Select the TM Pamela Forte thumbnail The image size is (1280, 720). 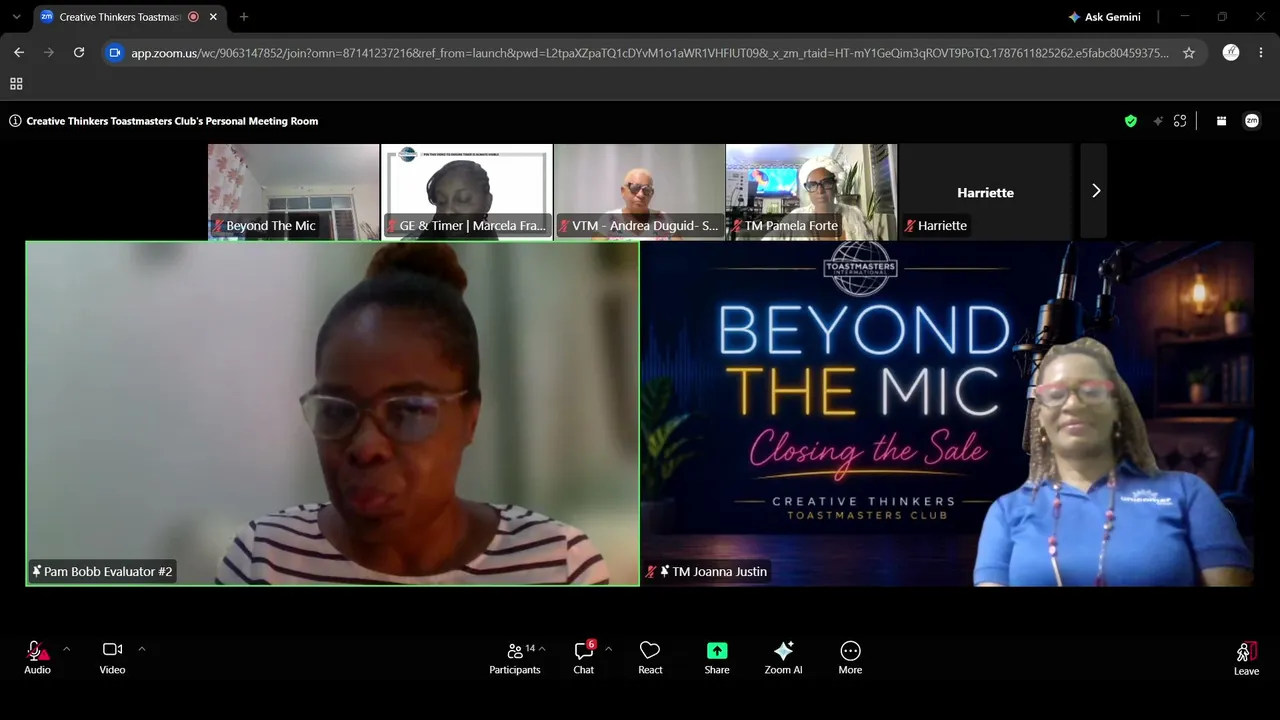pyautogui.click(x=812, y=191)
